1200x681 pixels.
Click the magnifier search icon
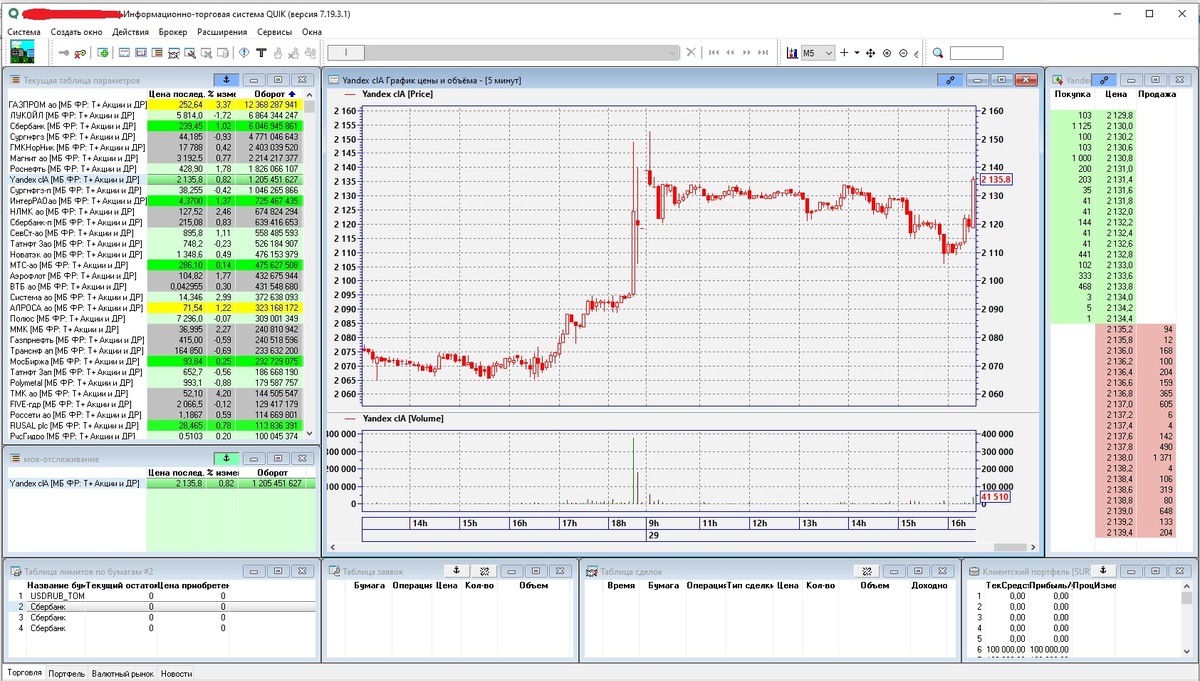(x=938, y=52)
